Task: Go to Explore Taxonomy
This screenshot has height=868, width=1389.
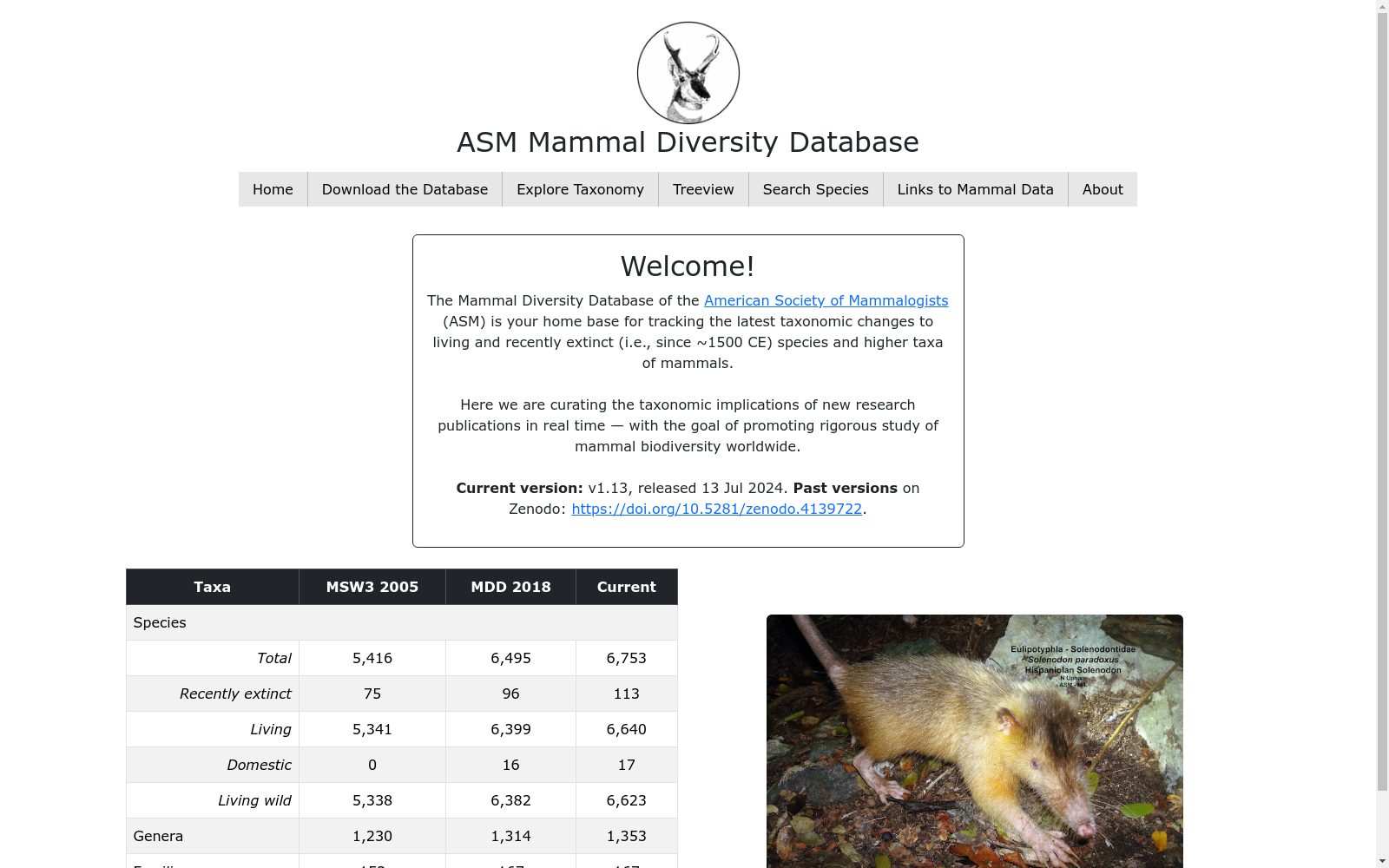Action: [x=580, y=189]
